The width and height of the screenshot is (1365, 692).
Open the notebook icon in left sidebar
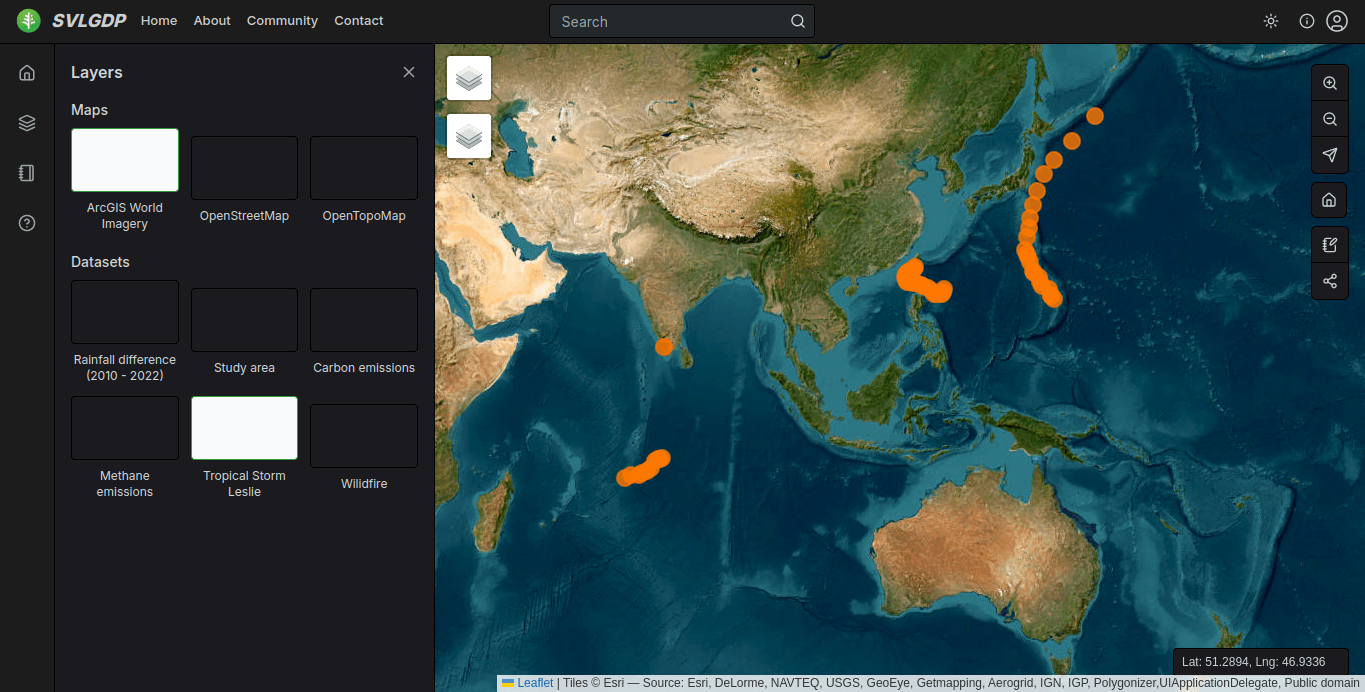27,173
